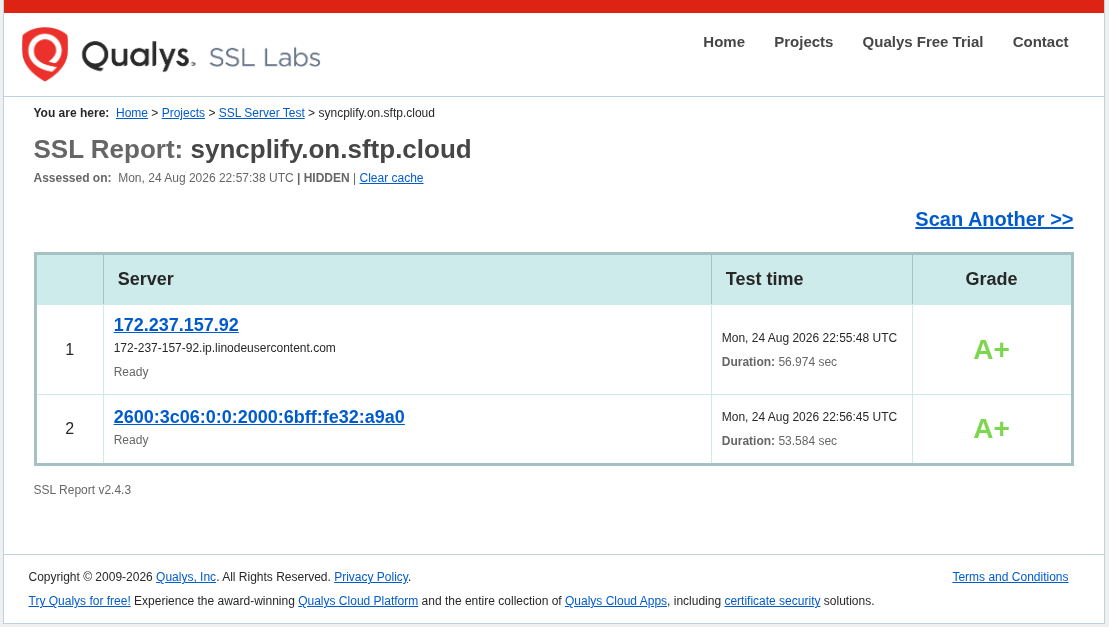Click row number 2 cell

point(69,428)
